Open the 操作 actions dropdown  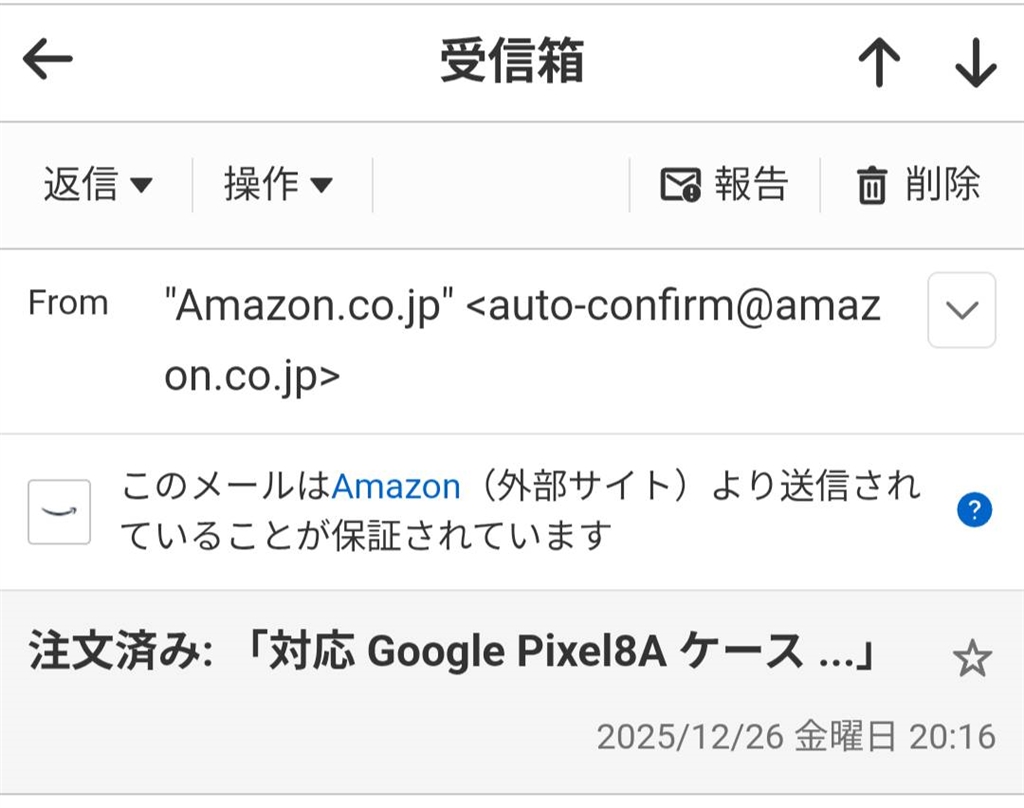pos(277,185)
